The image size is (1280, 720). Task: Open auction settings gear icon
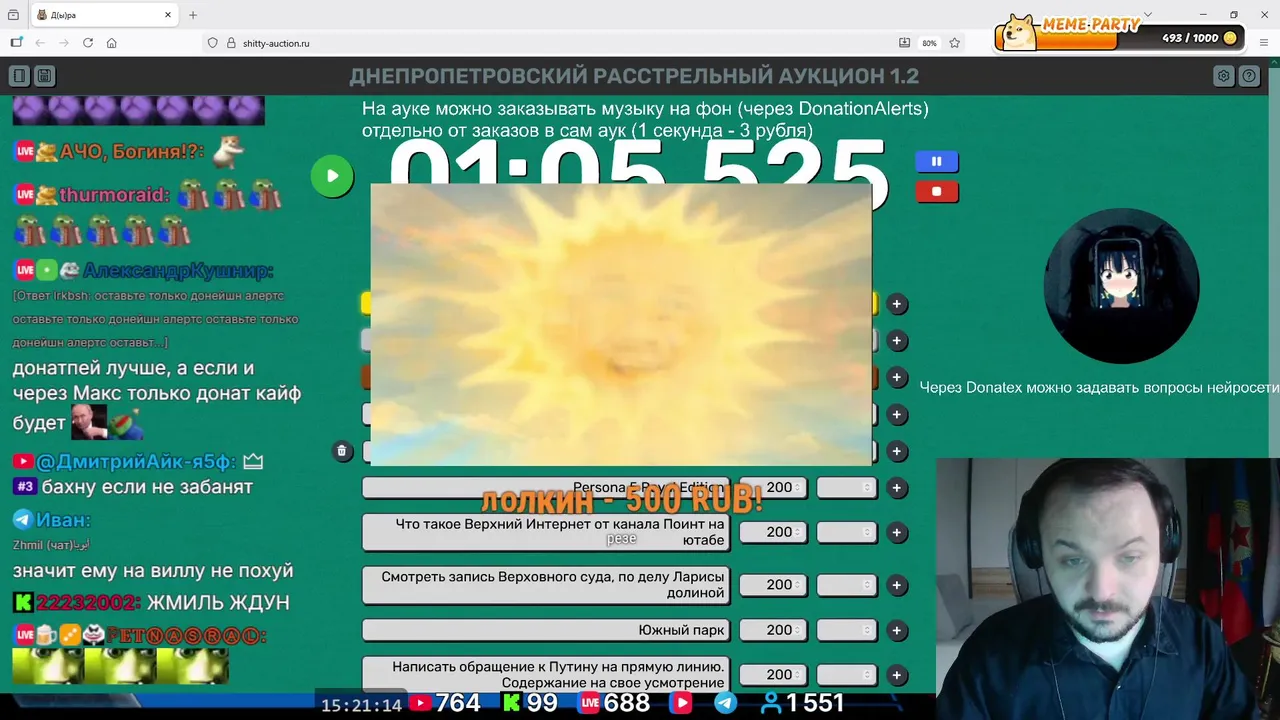[x=1223, y=76]
